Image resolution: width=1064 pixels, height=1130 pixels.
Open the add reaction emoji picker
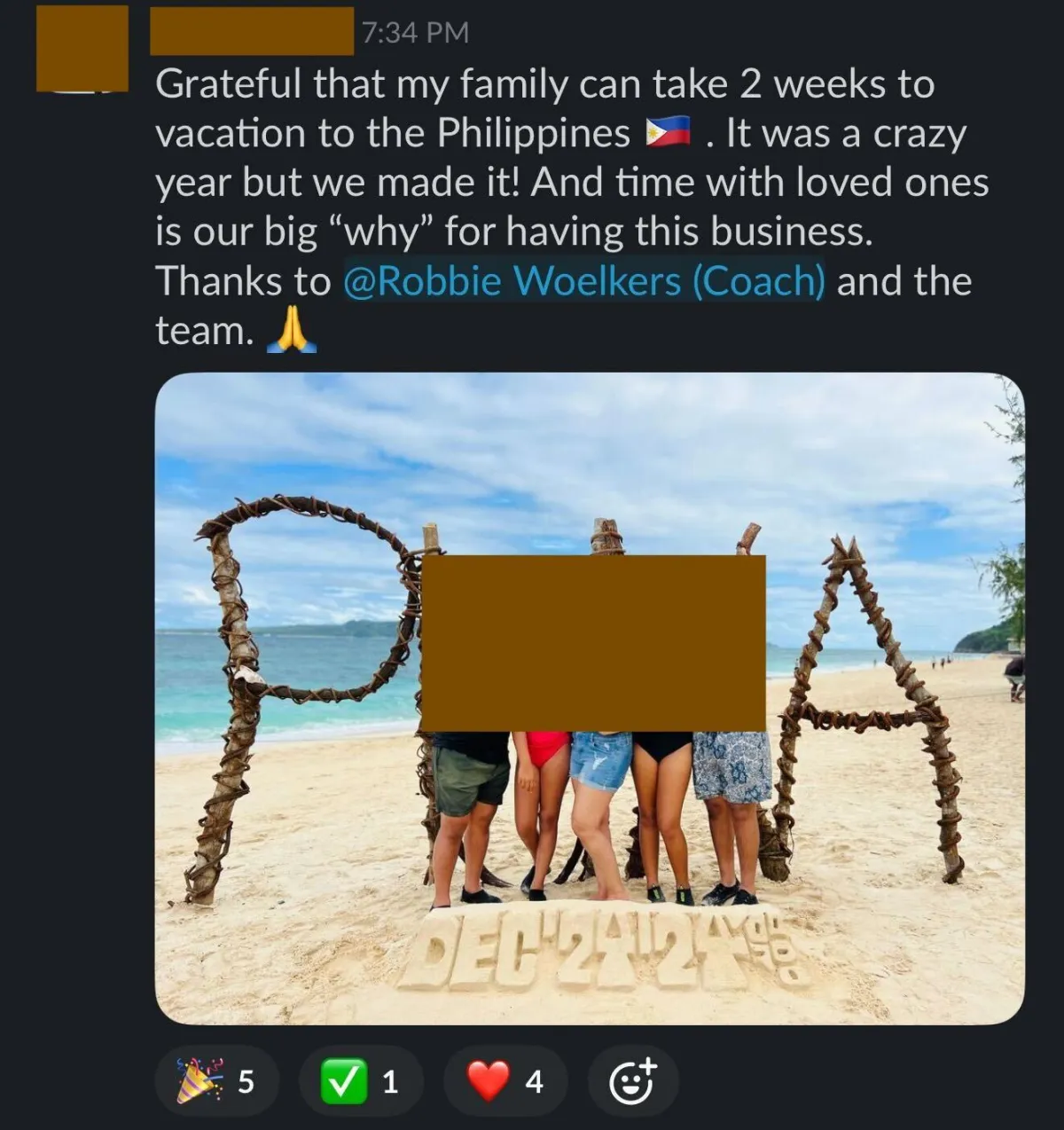[x=633, y=1080]
